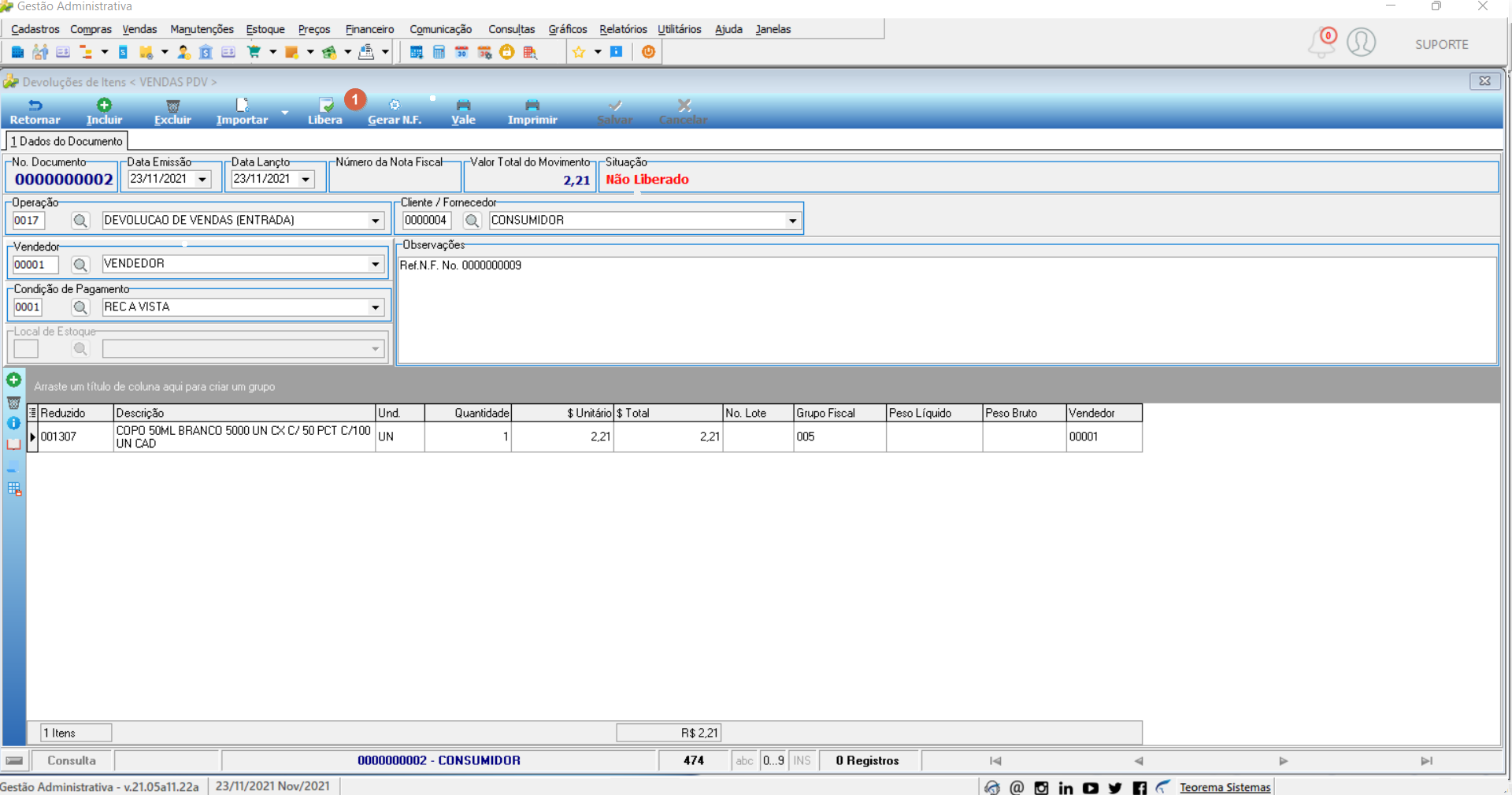Viewport: 1512px width, 795px height.
Task: Click green add-item icon beside grid
Action: point(13,380)
